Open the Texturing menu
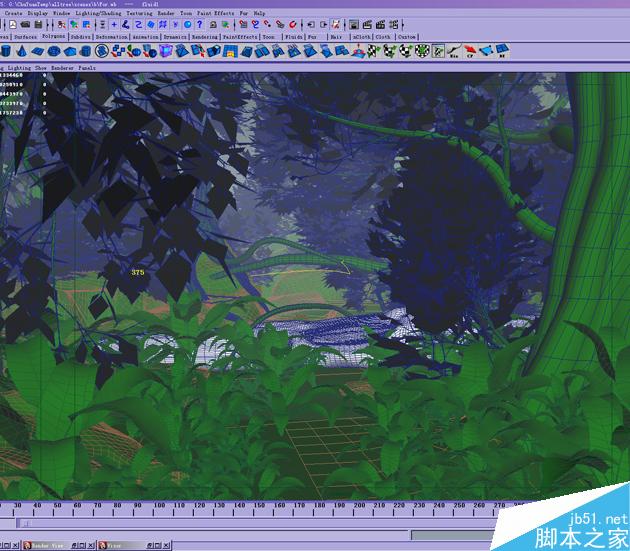 click(139, 13)
